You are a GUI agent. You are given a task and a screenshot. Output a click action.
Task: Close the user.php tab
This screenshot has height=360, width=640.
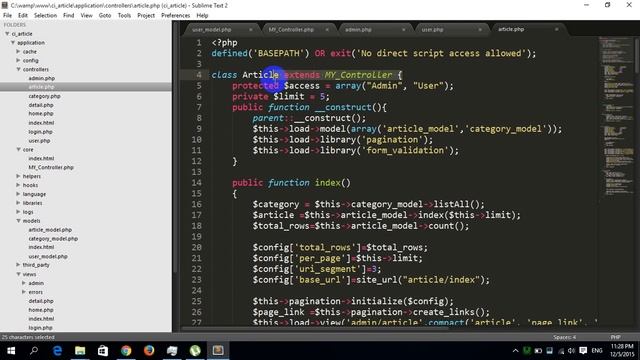[x=480, y=30]
